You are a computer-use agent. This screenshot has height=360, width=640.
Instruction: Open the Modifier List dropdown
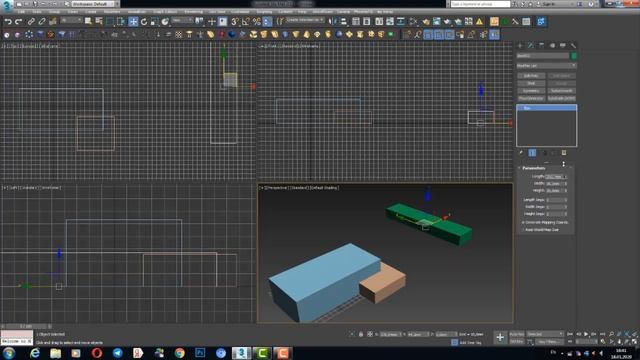(x=546, y=65)
